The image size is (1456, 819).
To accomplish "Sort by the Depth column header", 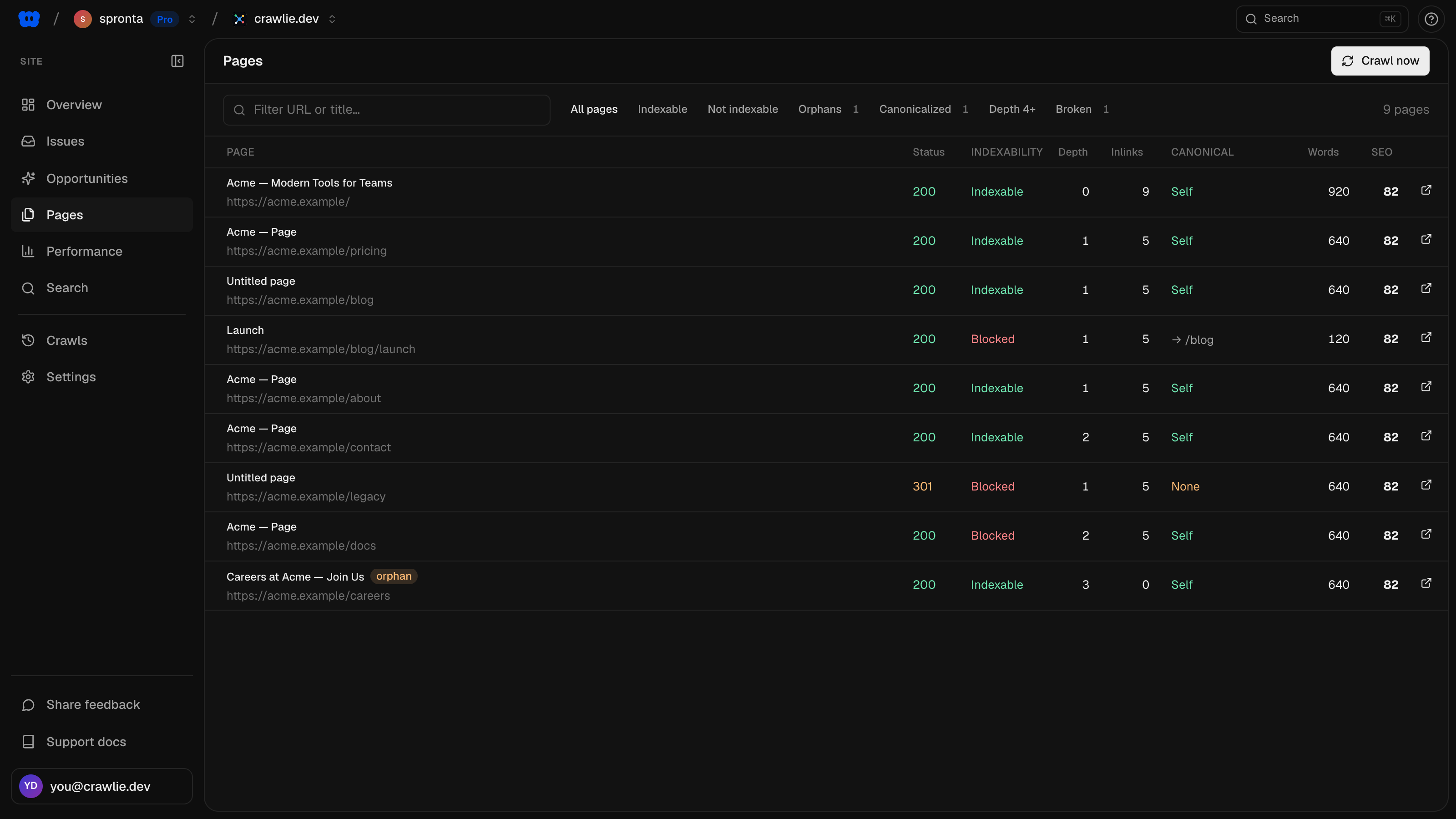I will 1072,152.
